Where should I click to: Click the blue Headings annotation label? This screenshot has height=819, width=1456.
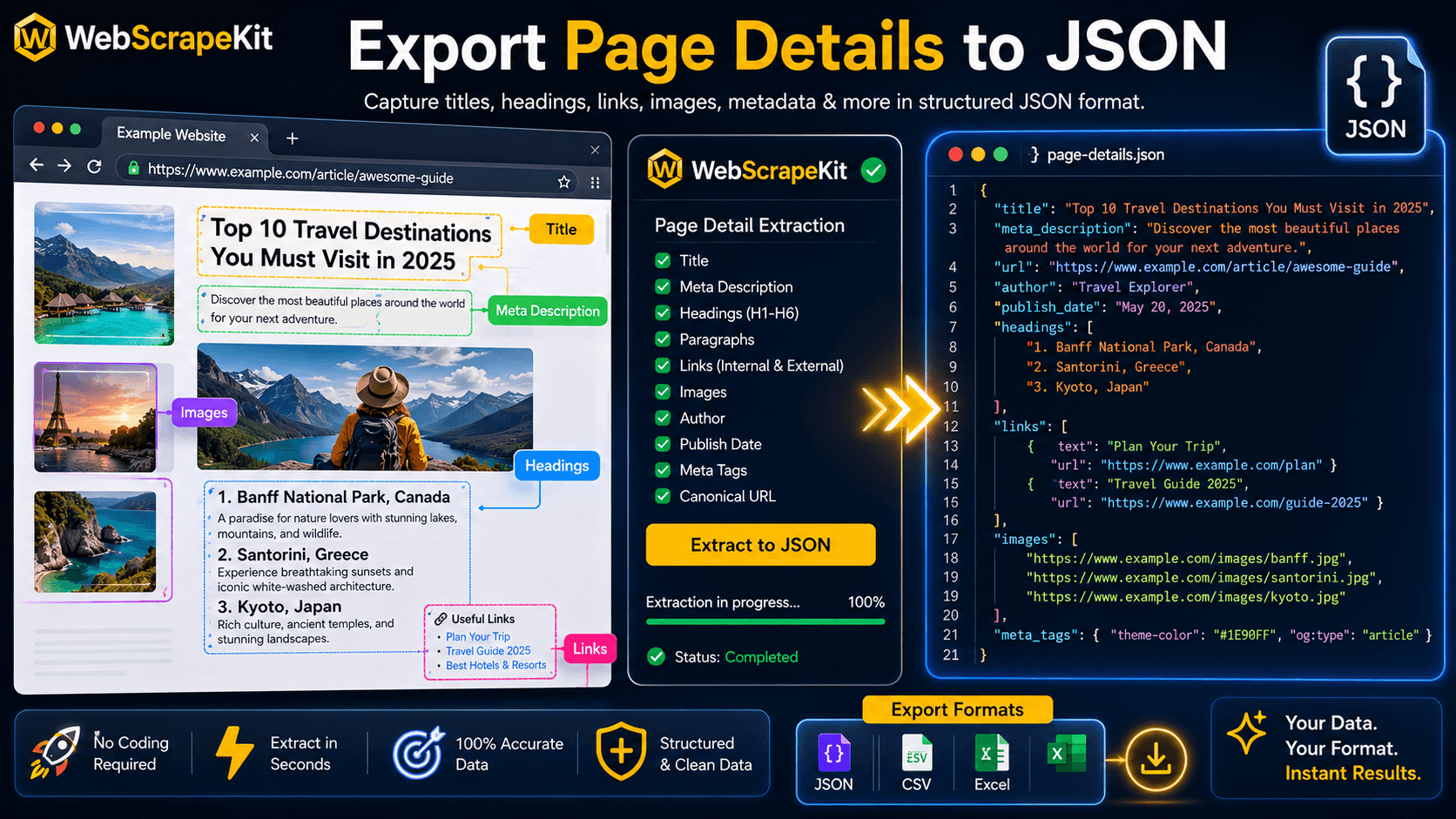coord(557,466)
